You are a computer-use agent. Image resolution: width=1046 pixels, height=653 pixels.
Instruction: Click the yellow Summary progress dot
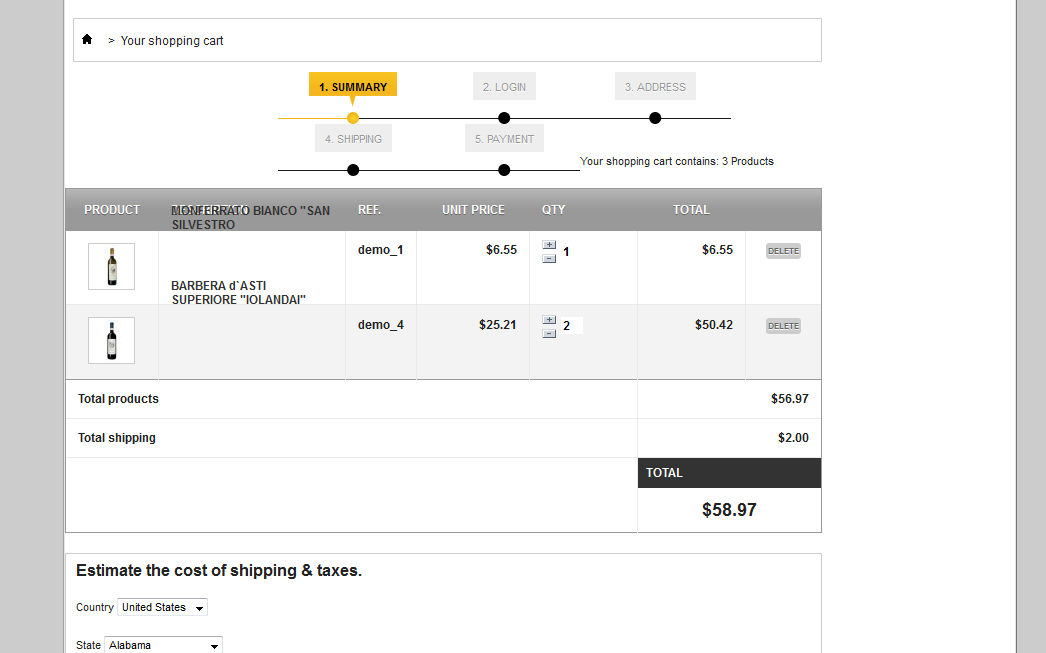pos(353,118)
